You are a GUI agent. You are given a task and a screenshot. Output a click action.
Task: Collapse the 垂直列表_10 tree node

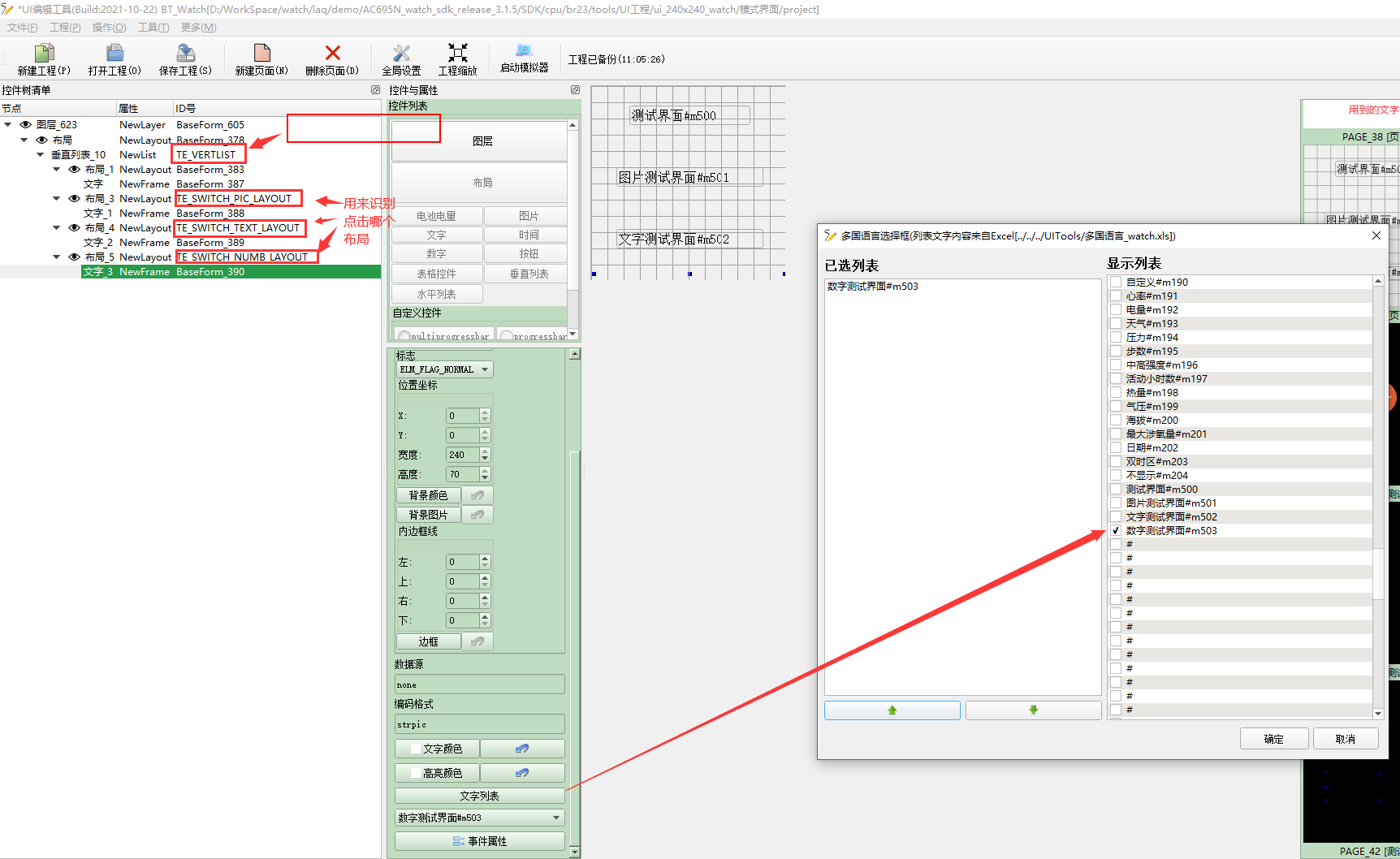point(40,154)
